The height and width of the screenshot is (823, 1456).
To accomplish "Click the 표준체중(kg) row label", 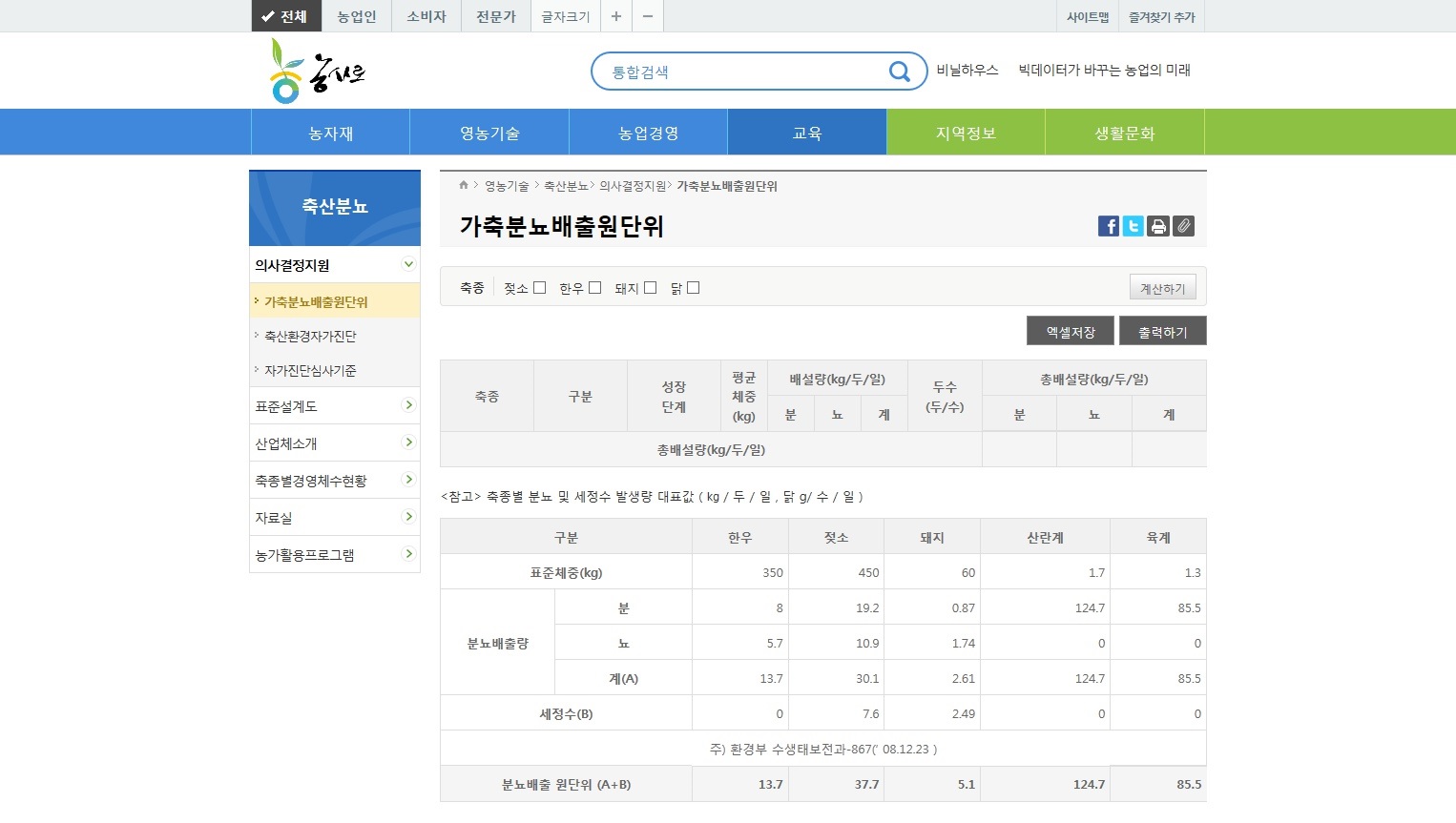I will (566, 572).
